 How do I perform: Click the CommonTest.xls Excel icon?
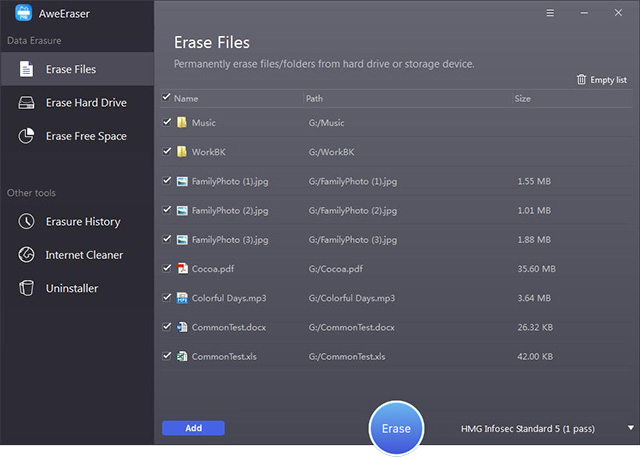tap(182, 356)
